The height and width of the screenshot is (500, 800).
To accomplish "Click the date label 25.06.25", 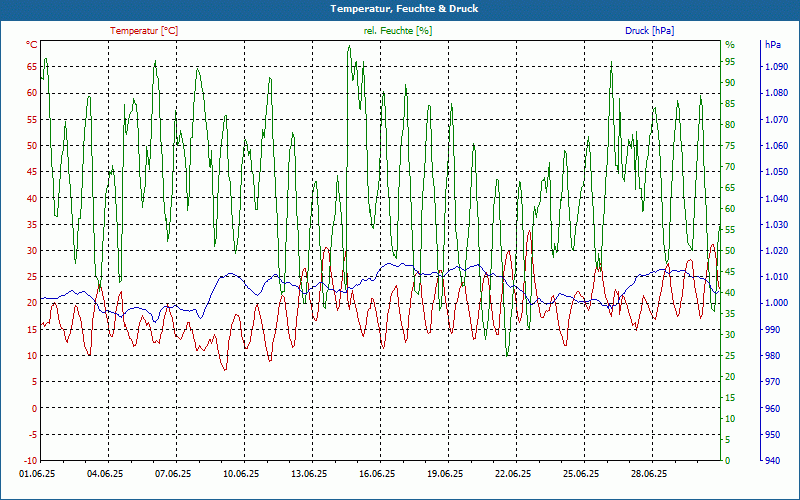I will pos(581,474).
